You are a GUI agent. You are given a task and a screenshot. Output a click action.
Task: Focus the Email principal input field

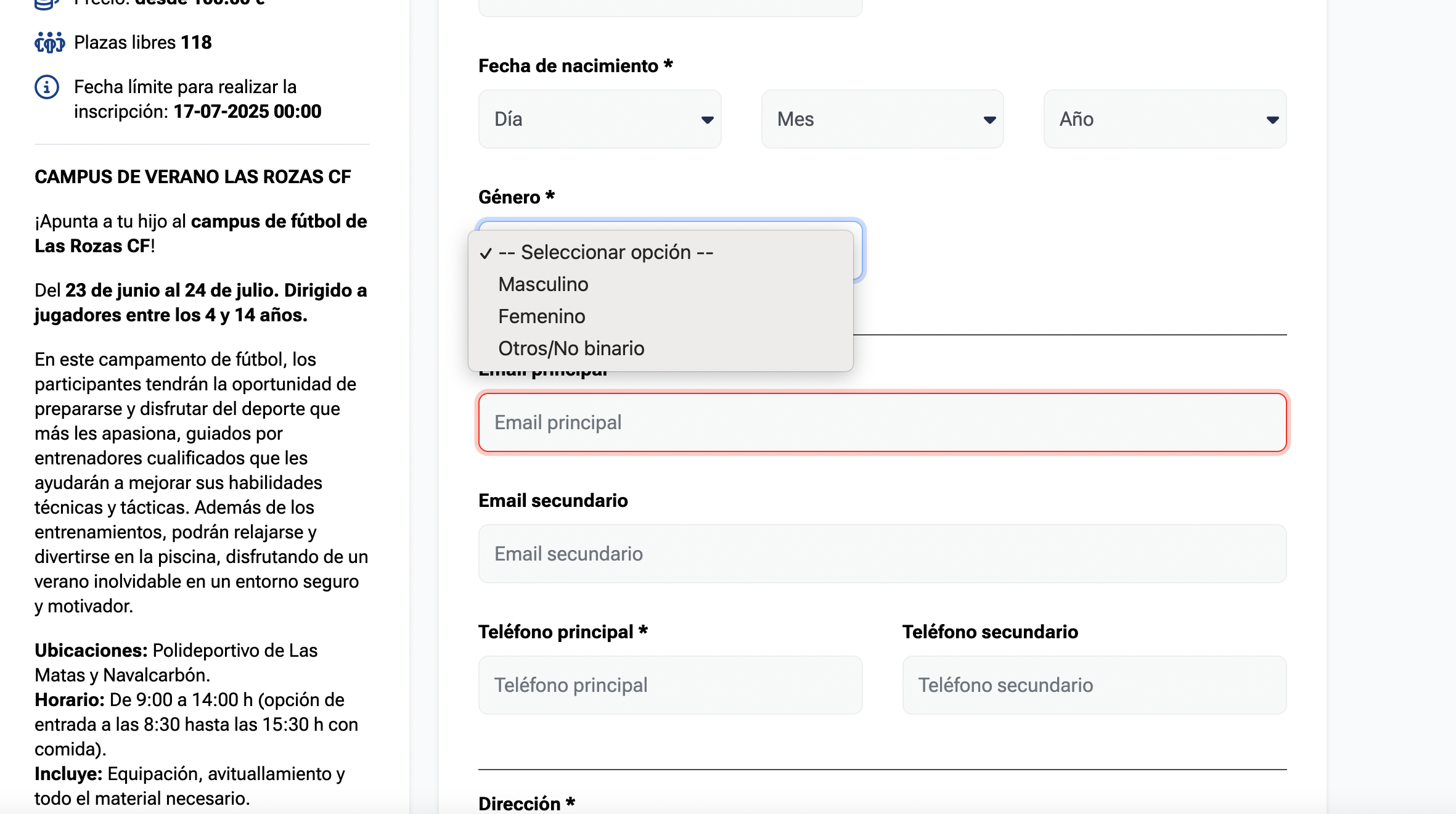click(x=882, y=422)
